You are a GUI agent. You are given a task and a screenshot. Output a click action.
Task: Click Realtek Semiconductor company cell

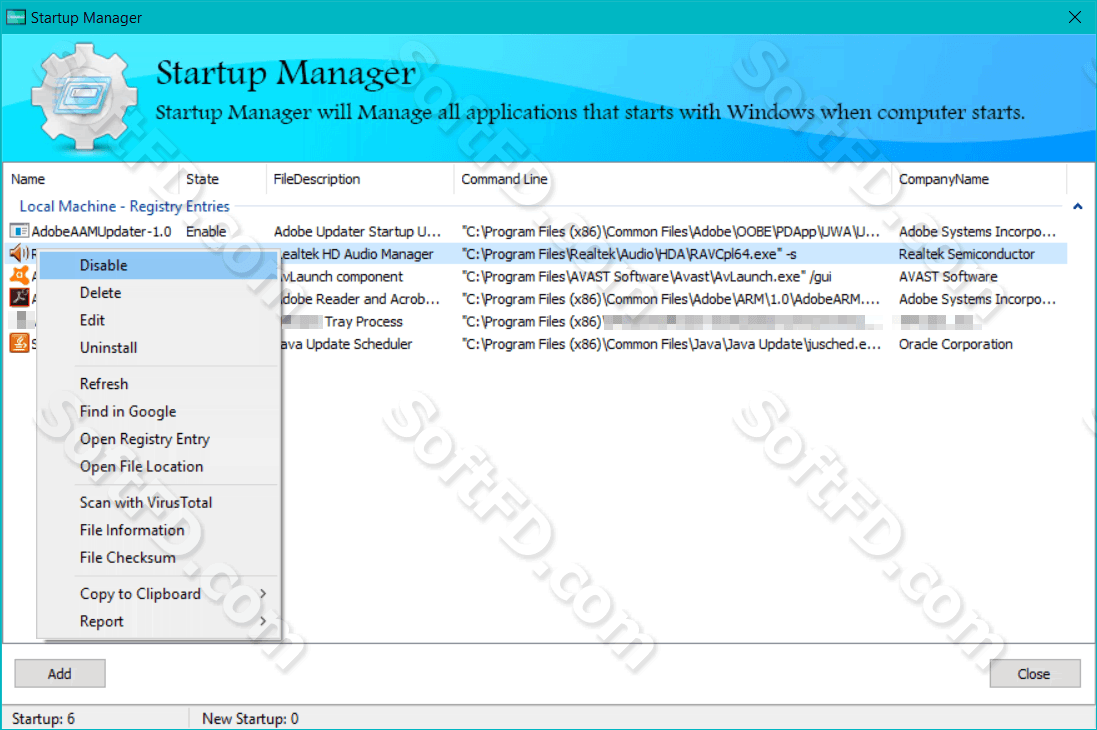966,254
